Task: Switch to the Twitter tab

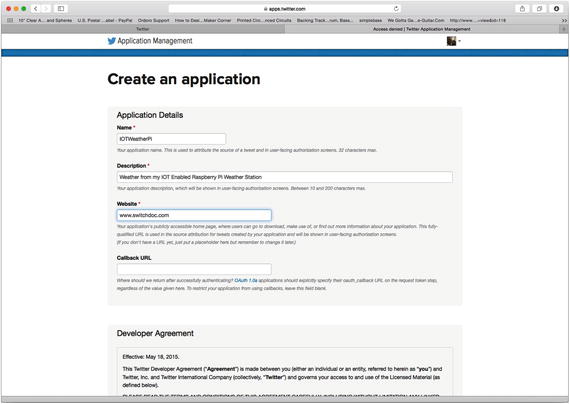Action: 143,29
